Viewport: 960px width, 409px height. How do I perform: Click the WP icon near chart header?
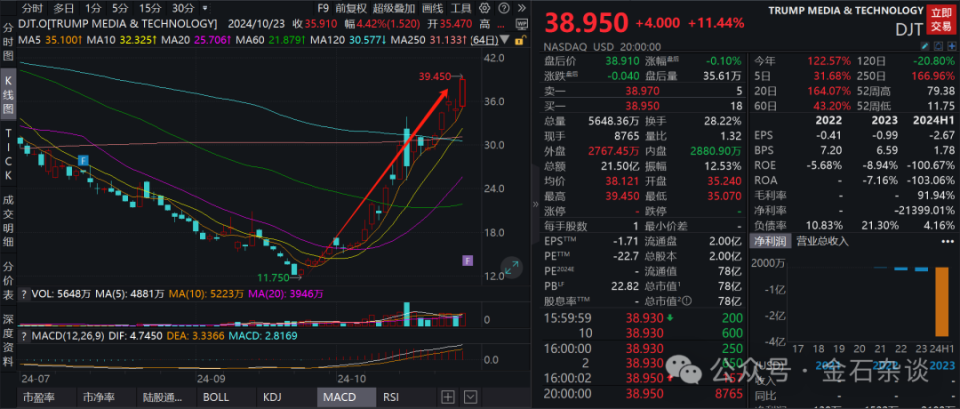coord(522,24)
